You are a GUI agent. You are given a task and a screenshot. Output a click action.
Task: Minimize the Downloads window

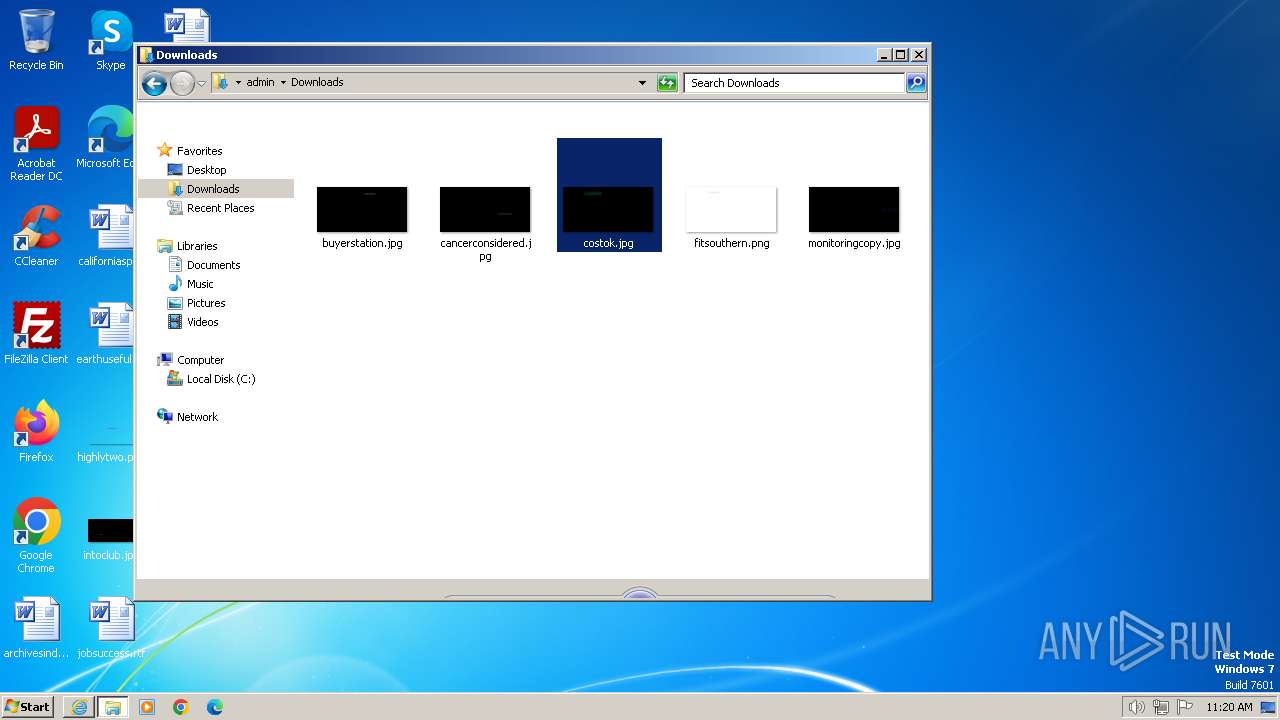884,55
